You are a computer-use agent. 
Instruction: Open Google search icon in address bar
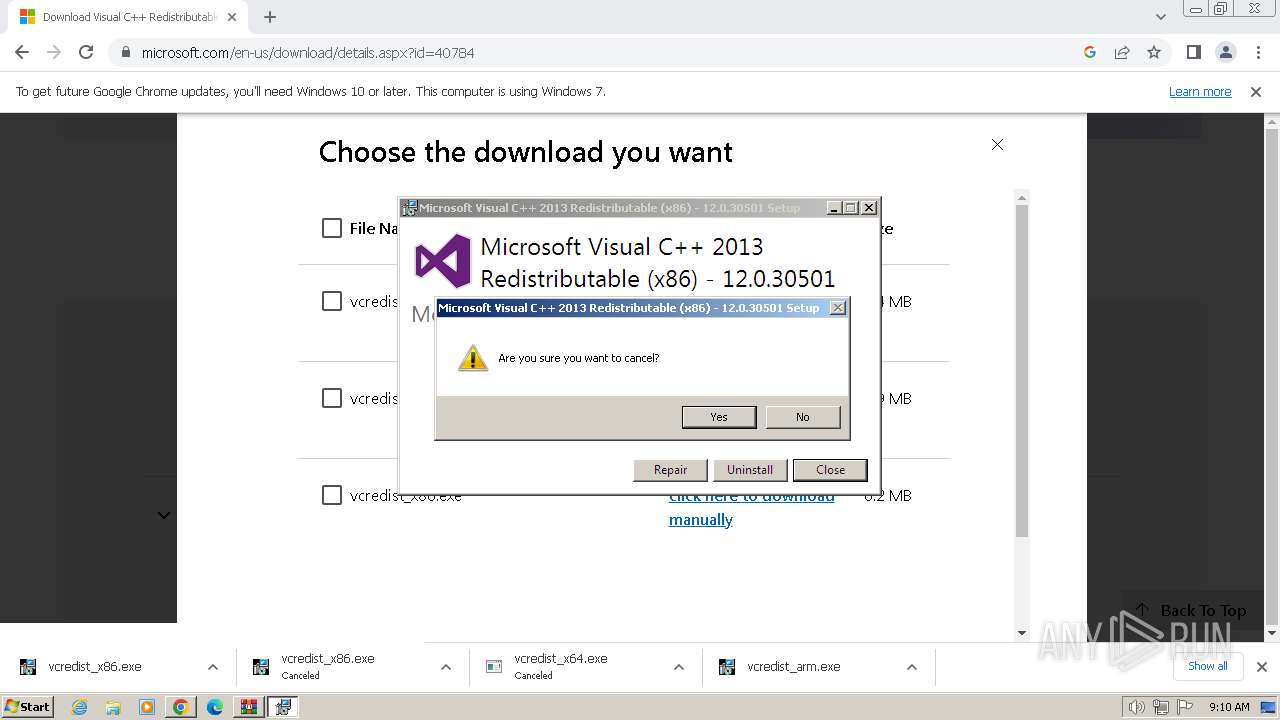click(1090, 52)
